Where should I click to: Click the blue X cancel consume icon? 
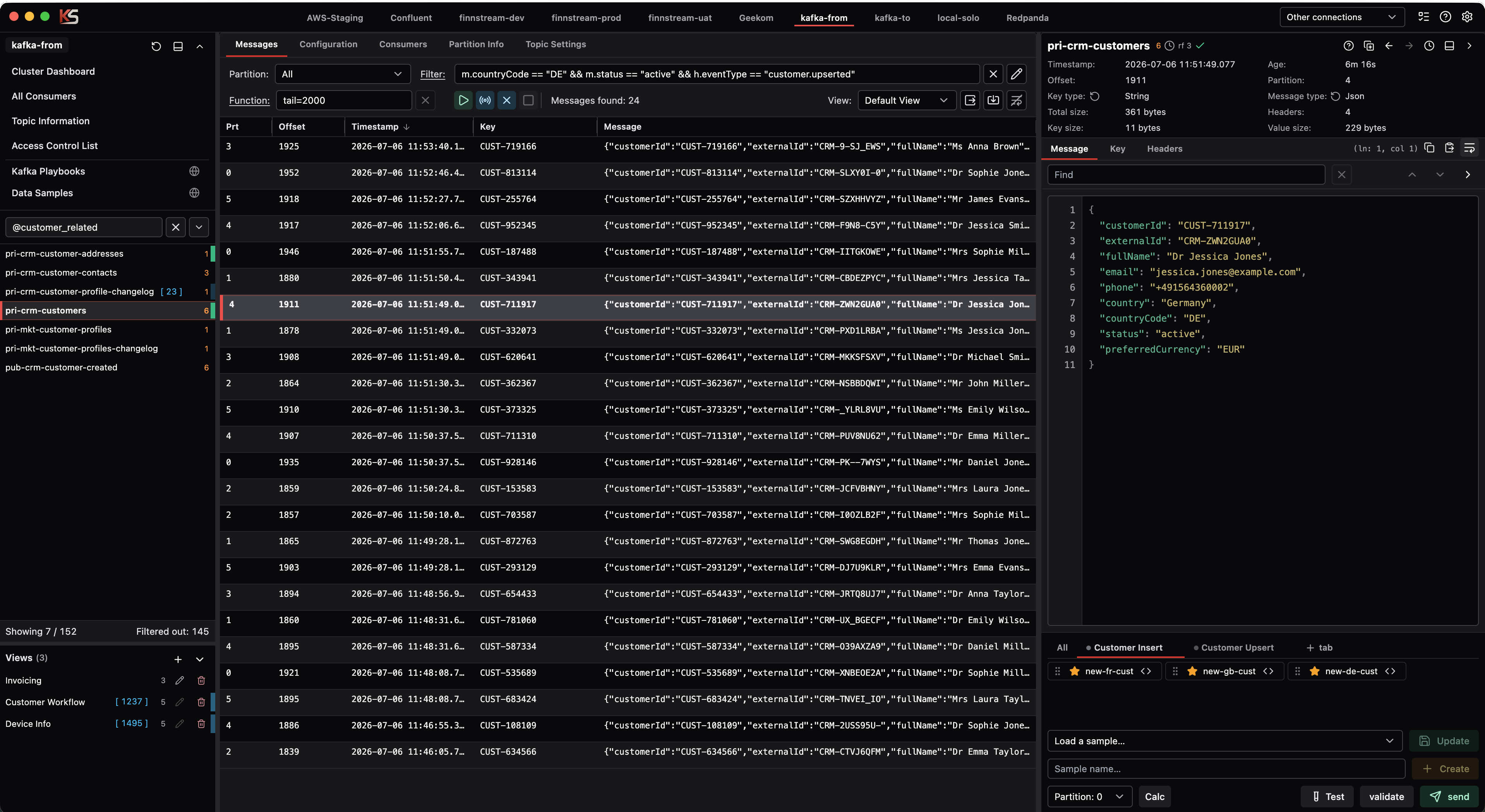tap(507, 100)
